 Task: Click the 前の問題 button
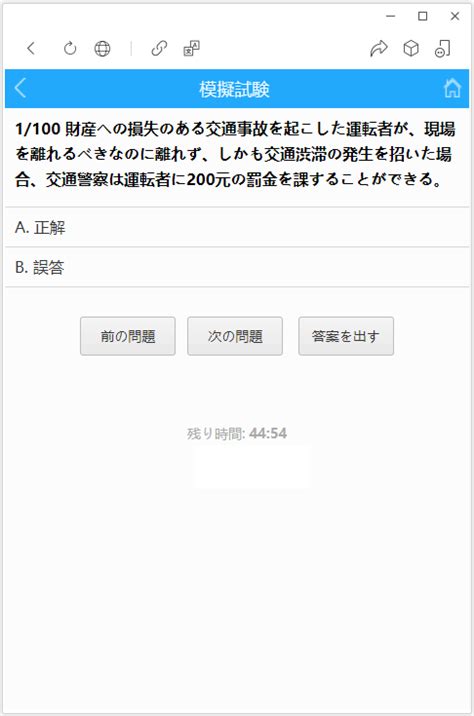click(128, 336)
